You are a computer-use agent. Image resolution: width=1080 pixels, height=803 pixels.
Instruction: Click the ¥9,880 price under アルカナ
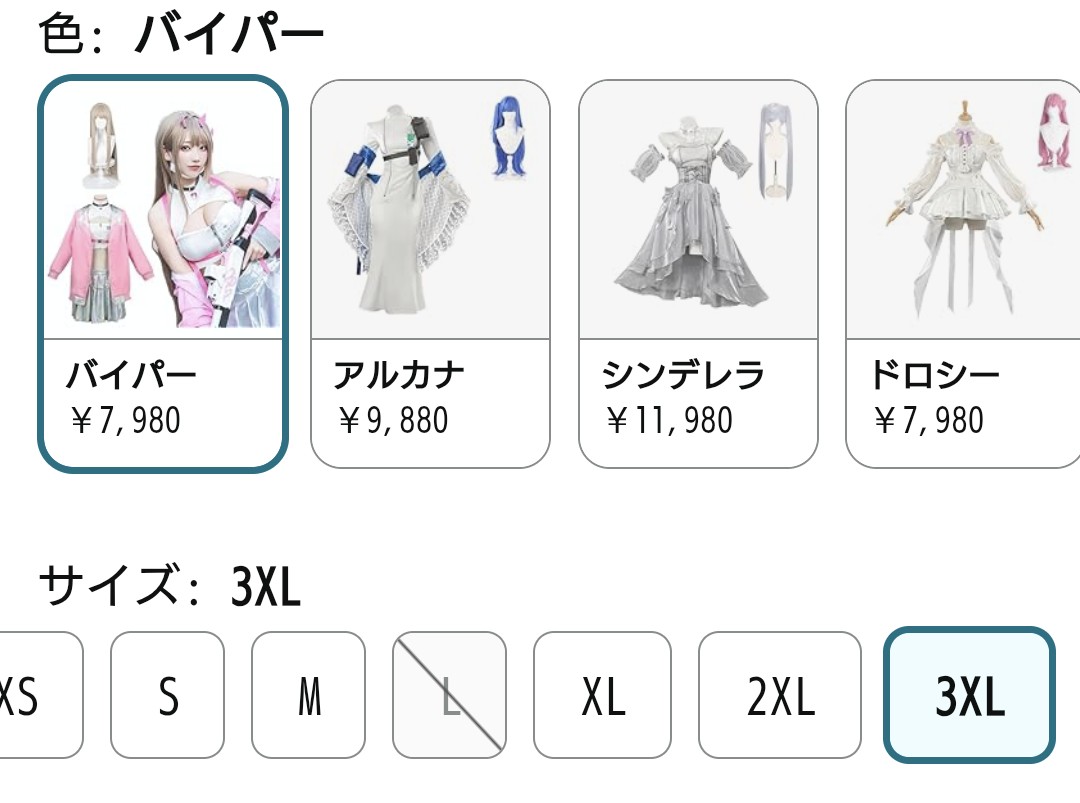tap(393, 420)
